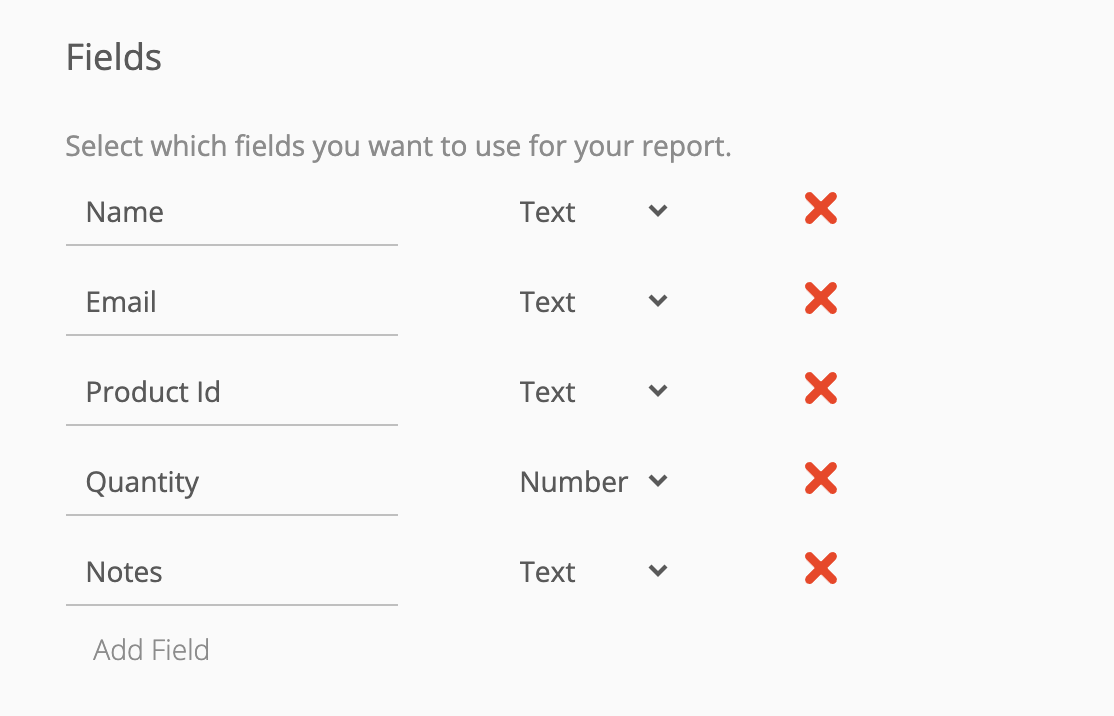Select the Fields heading
The height and width of the screenshot is (716, 1114).
[x=113, y=57]
